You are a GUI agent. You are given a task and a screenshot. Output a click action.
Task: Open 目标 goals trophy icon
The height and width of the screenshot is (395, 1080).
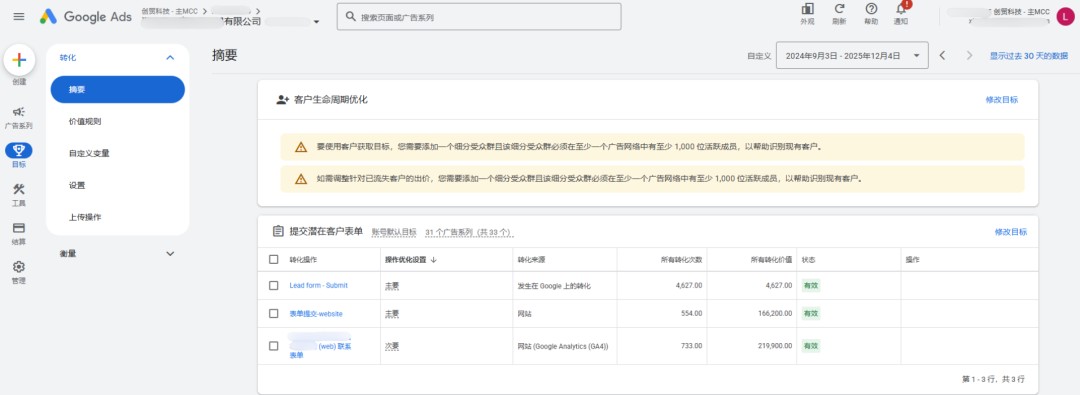point(19,150)
